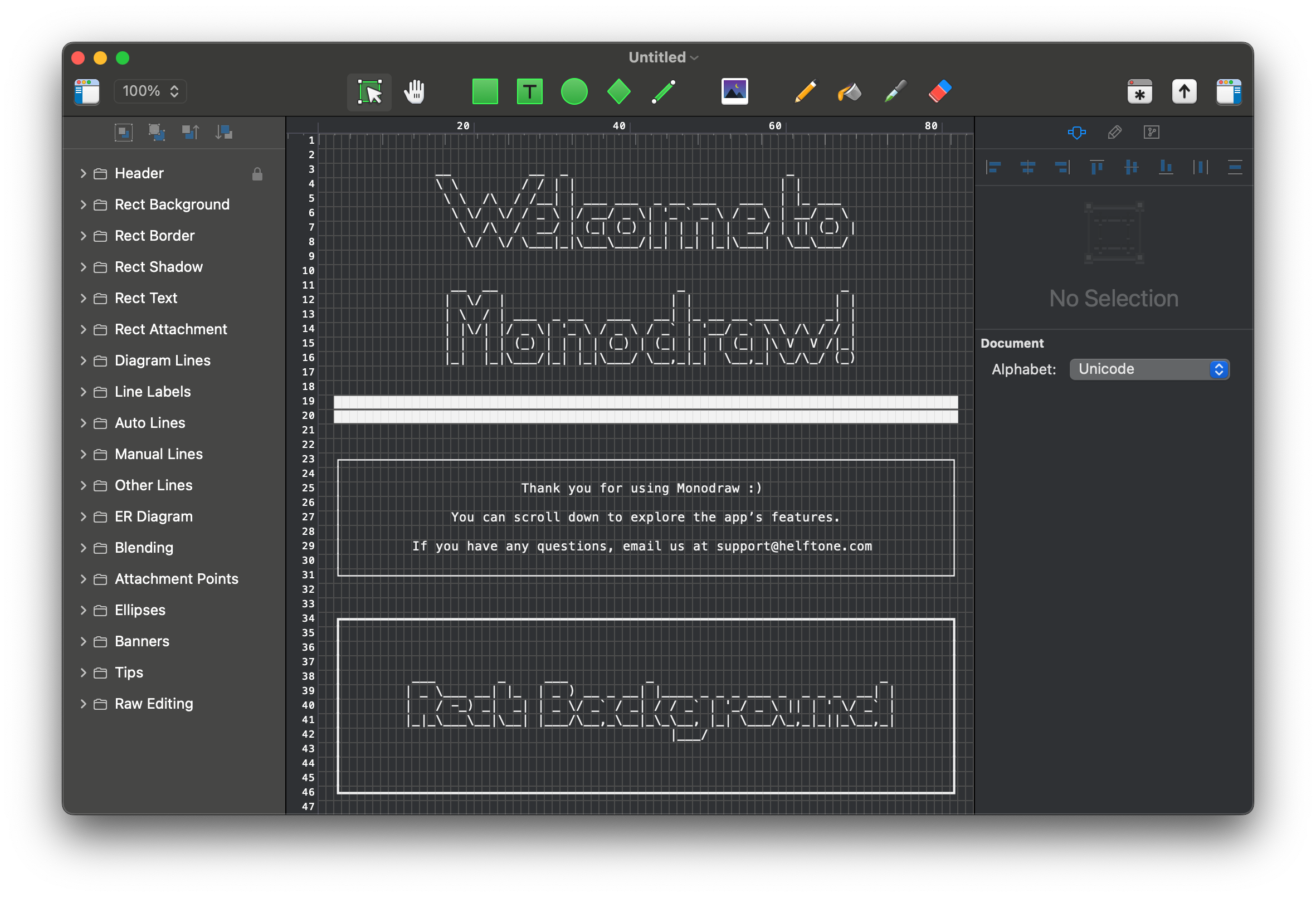The height and width of the screenshot is (897, 1316).
Task: Open the Alphabet Unicode dropdown
Action: point(1149,369)
